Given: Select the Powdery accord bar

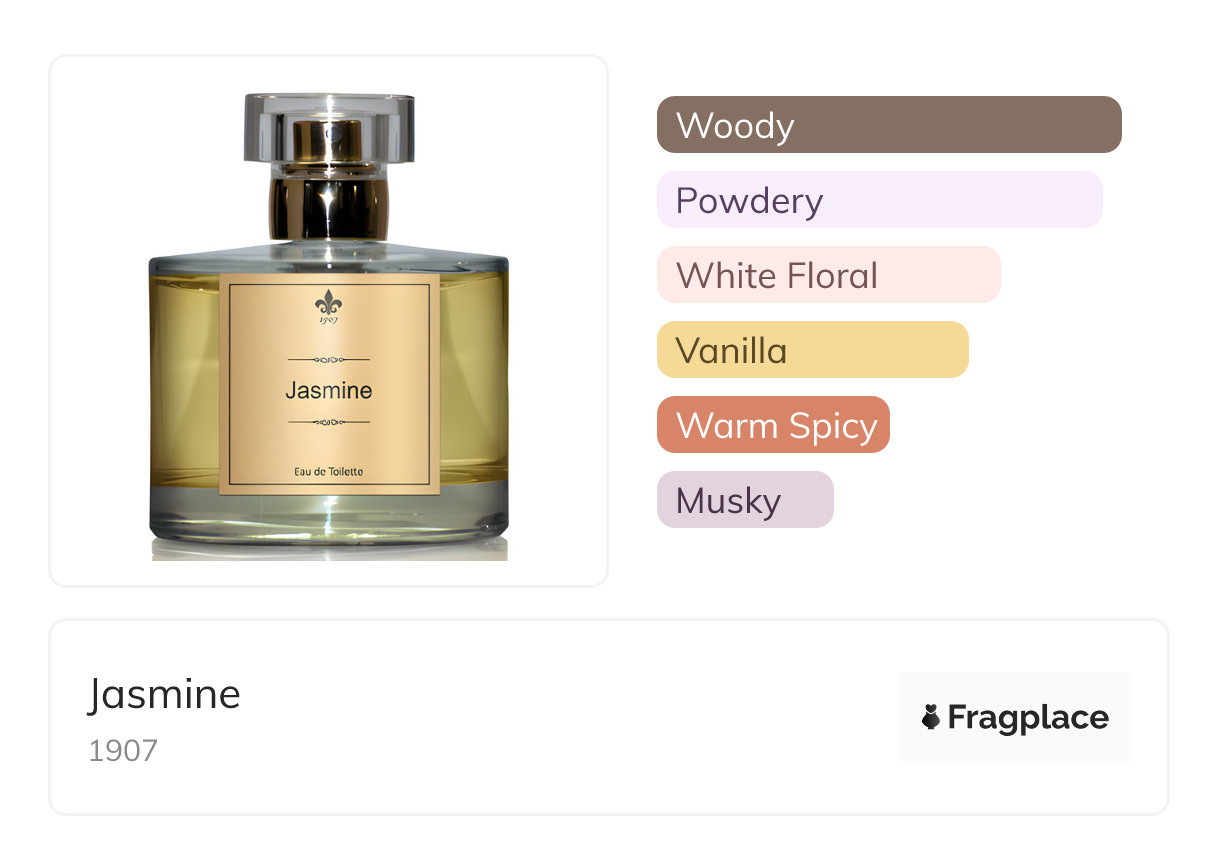Looking at the screenshot, I should coord(880,200).
